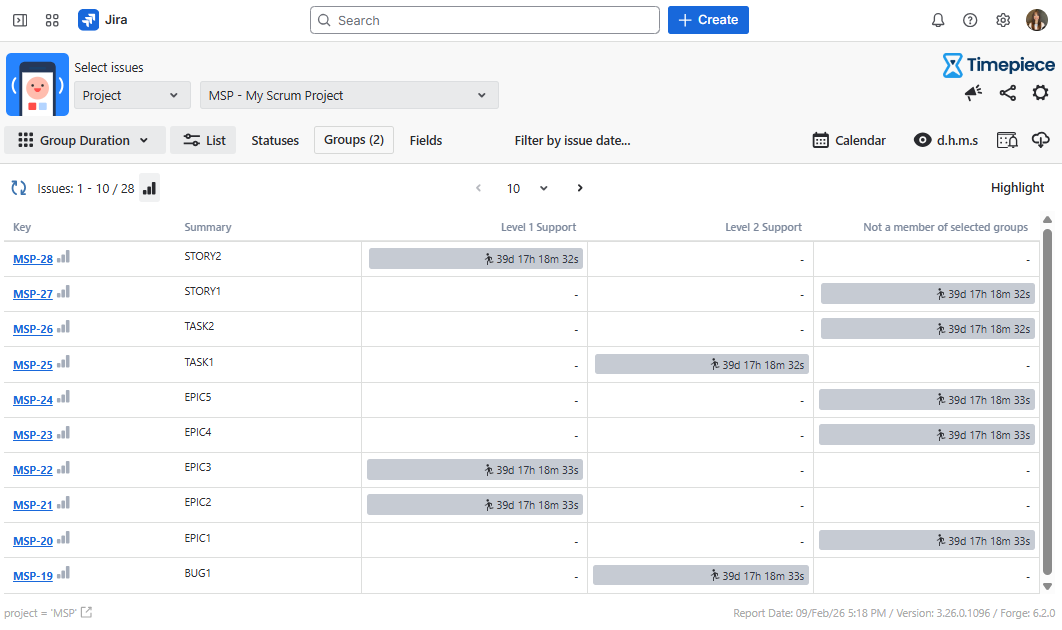Open the Group Duration report dropdown
This screenshot has height=630, width=1062.
(x=84, y=140)
